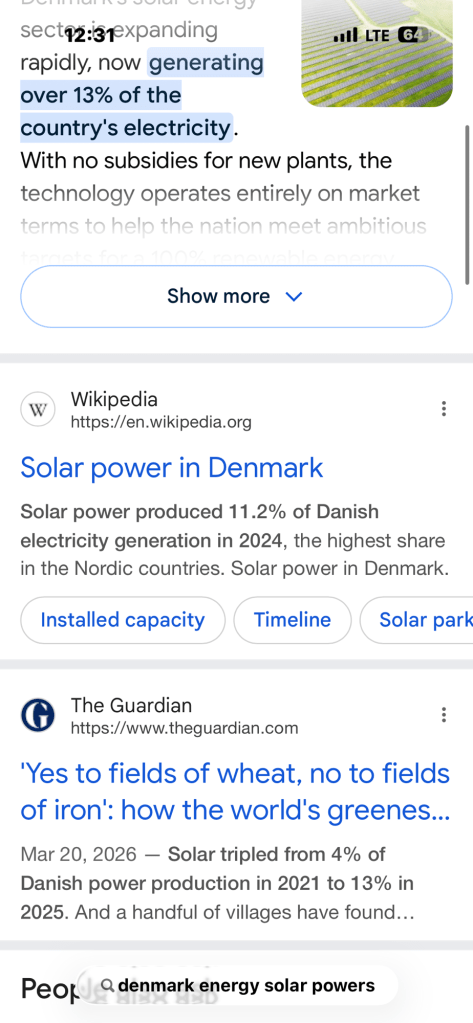Tap highlighted text generating over 13%
Viewport: 473px width, 1023px height.
142,95
